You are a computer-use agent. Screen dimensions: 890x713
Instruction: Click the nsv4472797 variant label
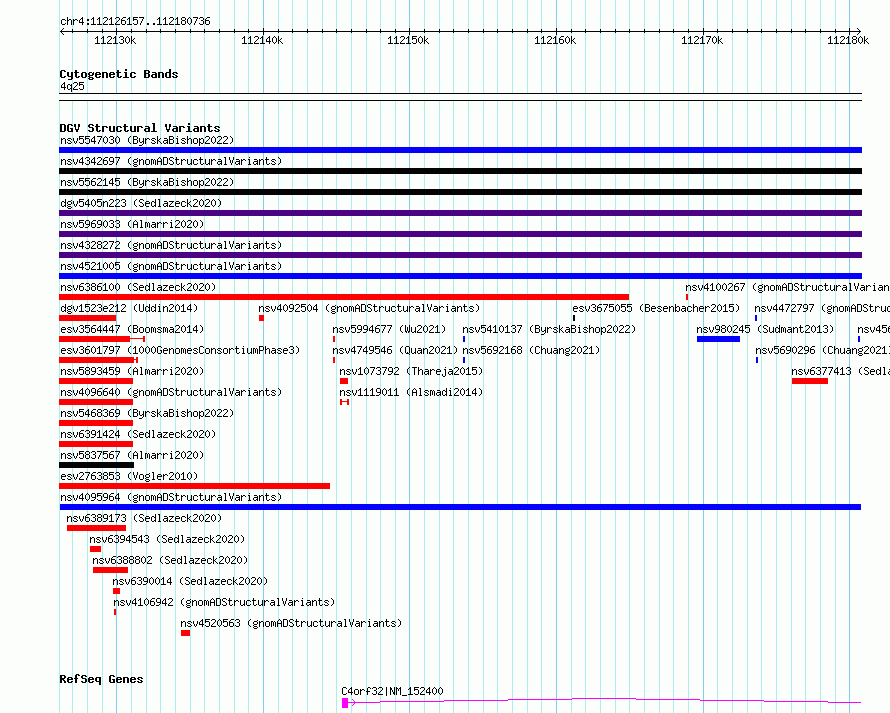pos(822,308)
